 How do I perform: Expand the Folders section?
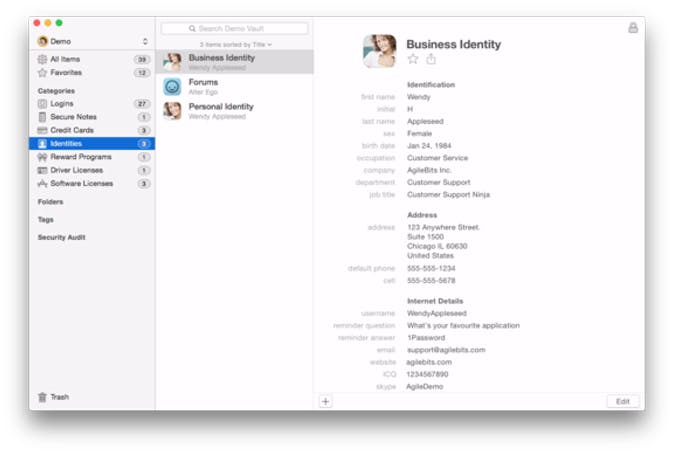pyautogui.click(x=50, y=202)
